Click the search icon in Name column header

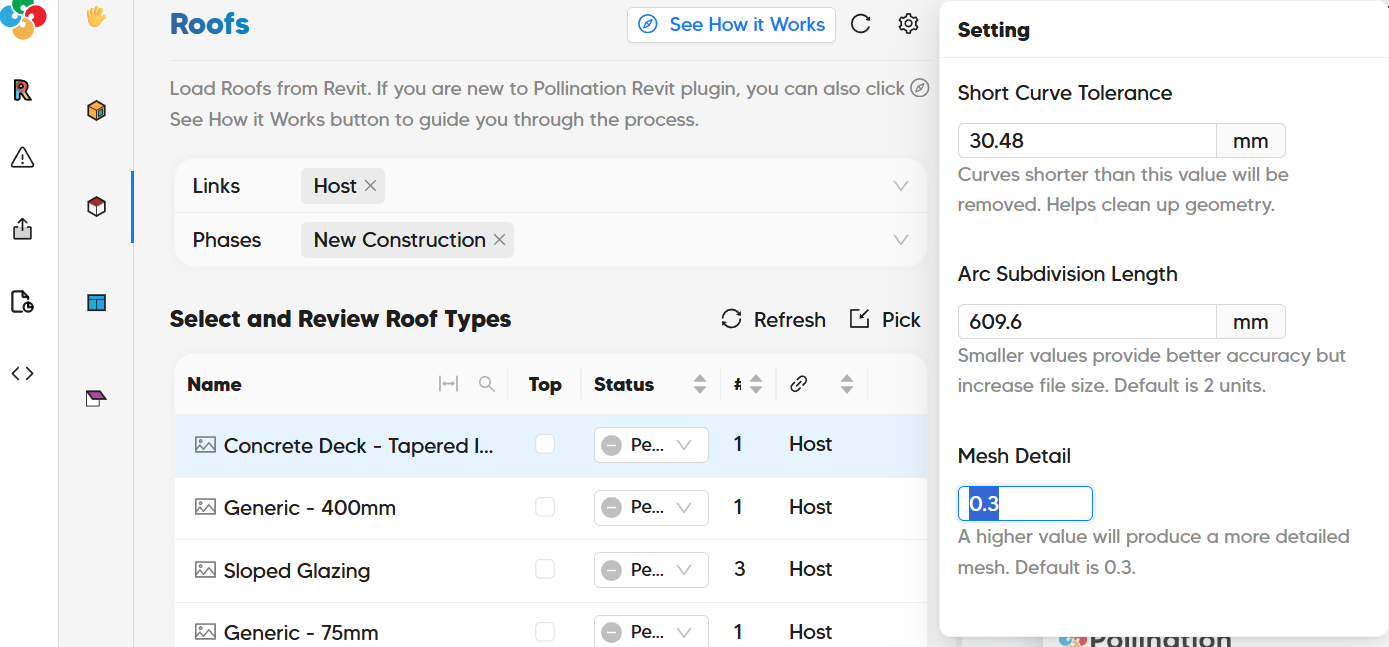(x=487, y=384)
